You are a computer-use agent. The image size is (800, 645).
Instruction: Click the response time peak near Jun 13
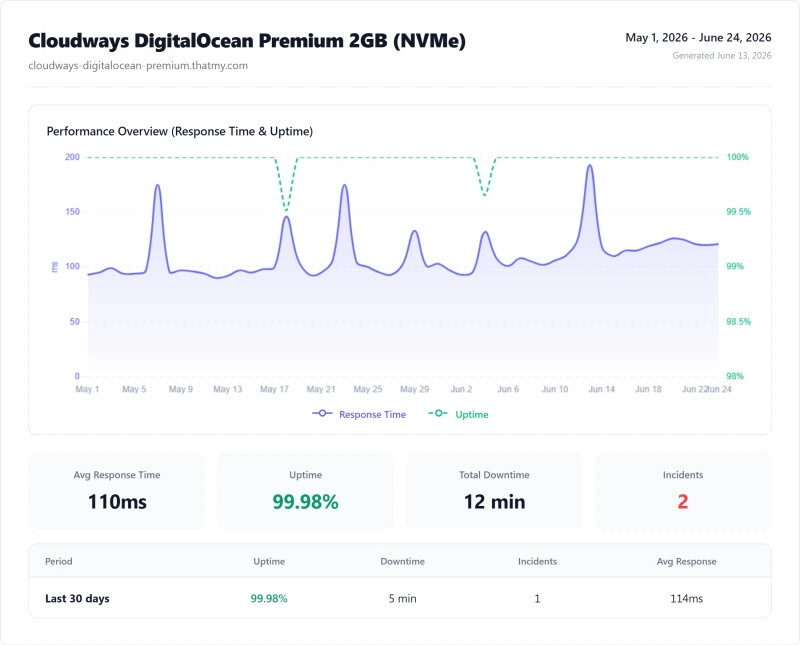[590, 165]
